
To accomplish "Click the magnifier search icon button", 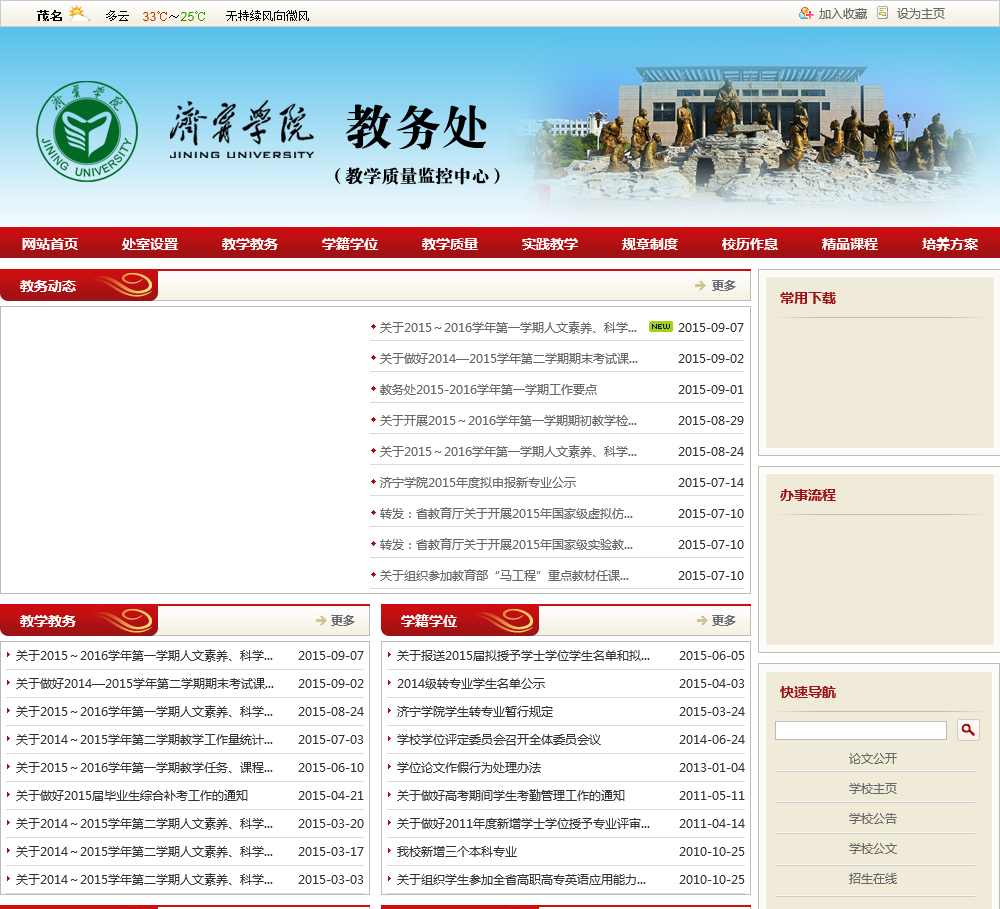I will click(968, 730).
